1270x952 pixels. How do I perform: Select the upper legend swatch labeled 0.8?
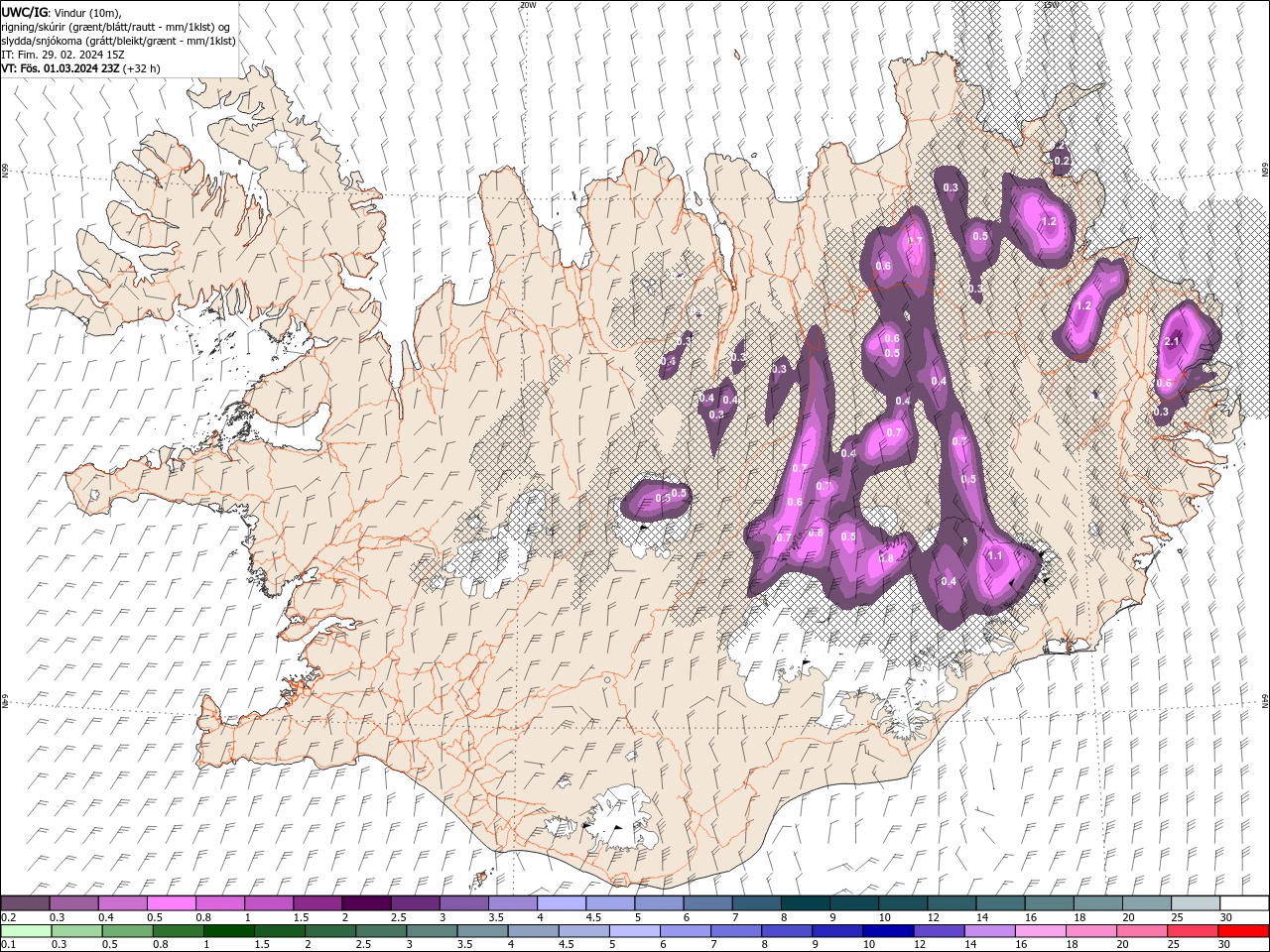(x=220, y=903)
